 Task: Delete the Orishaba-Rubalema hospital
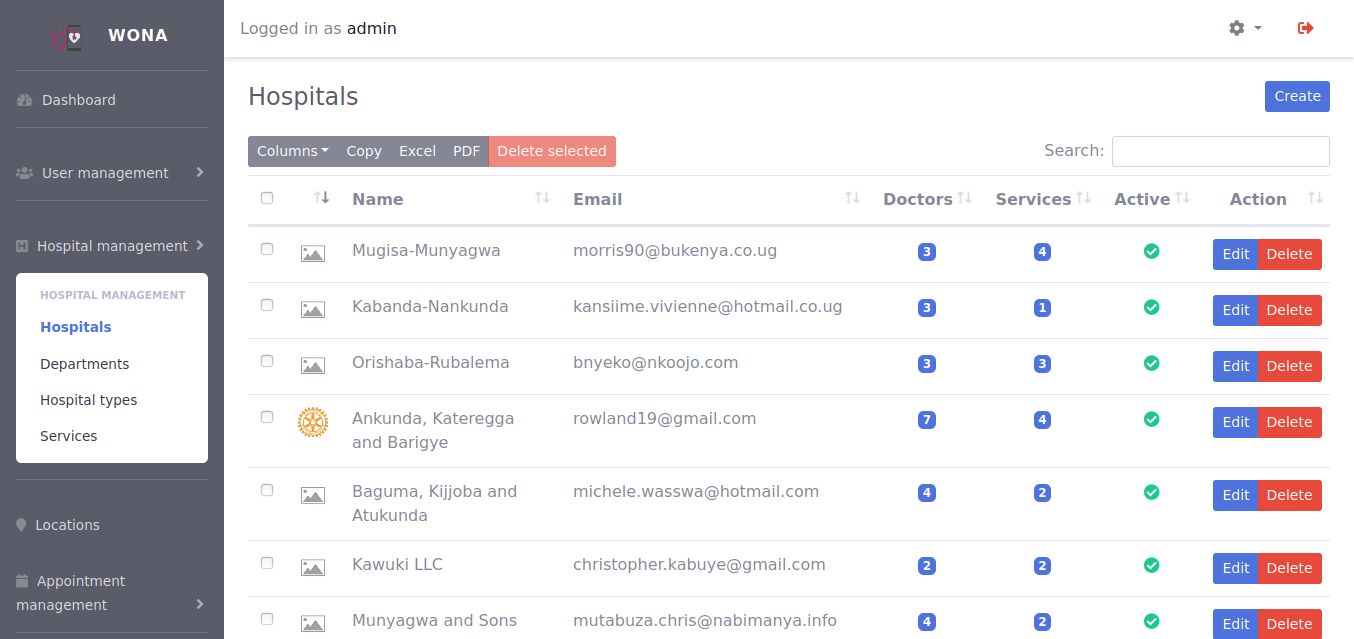click(x=1289, y=366)
